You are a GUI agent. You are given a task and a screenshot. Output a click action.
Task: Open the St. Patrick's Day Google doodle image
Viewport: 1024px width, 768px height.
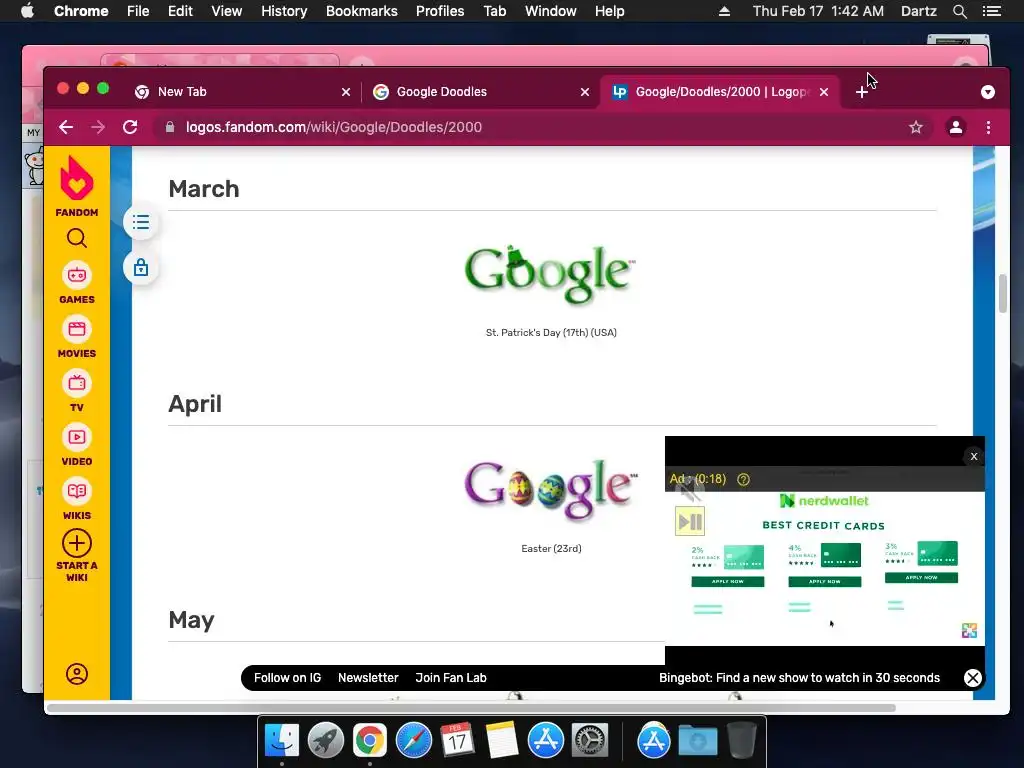pos(550,275)
